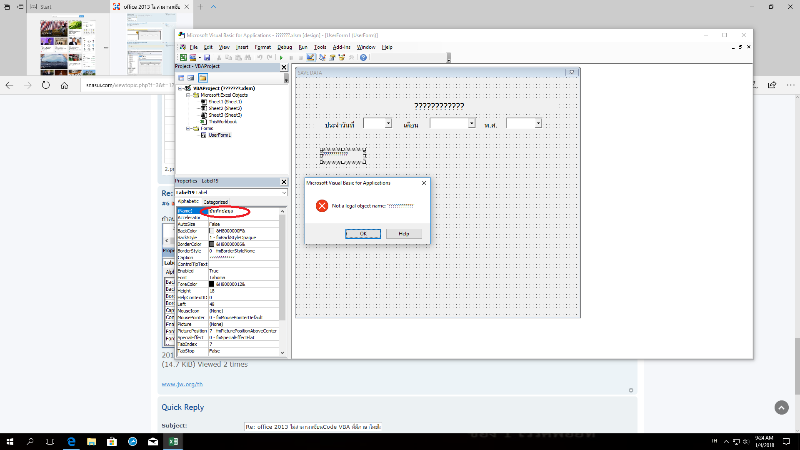
Task: Click the View Code icon in Project panel
Action: (181, 77)
